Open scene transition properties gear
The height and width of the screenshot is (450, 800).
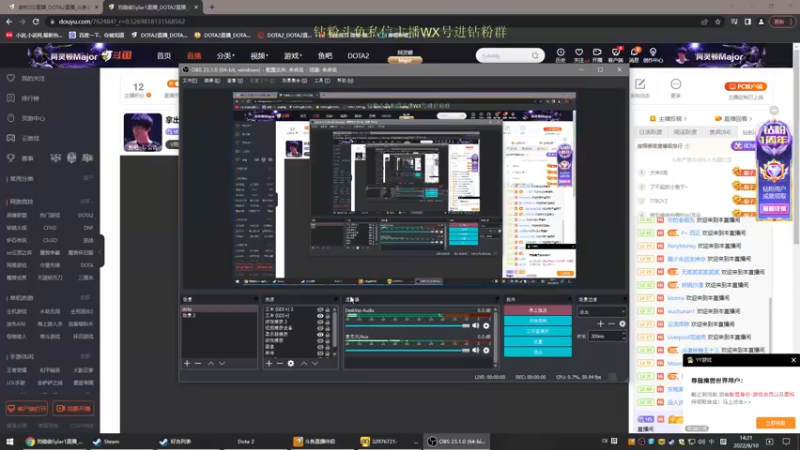coord(622,323)
